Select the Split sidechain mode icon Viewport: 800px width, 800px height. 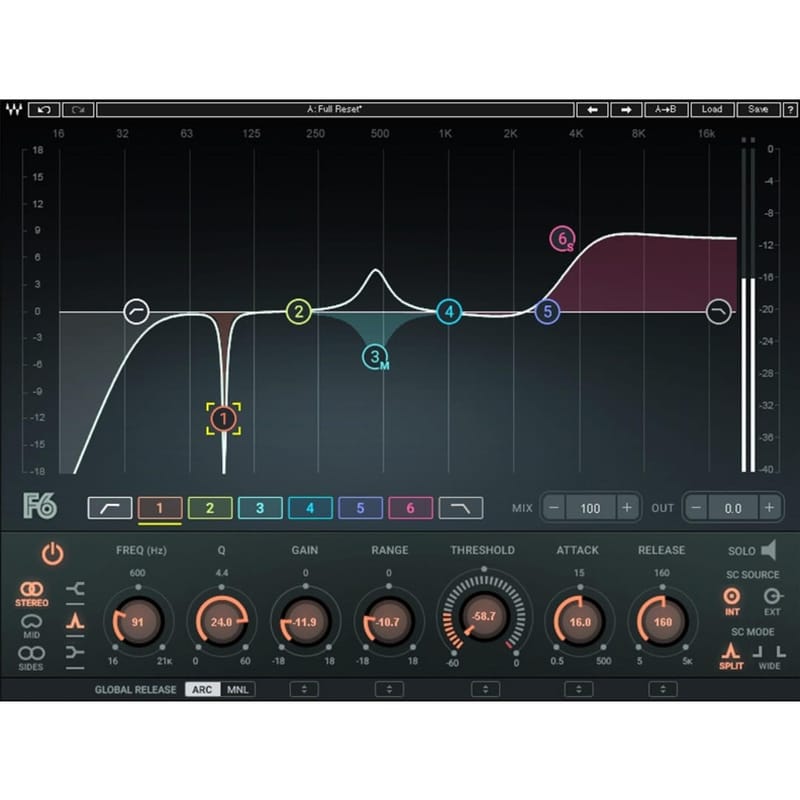[x=731, y=650]
